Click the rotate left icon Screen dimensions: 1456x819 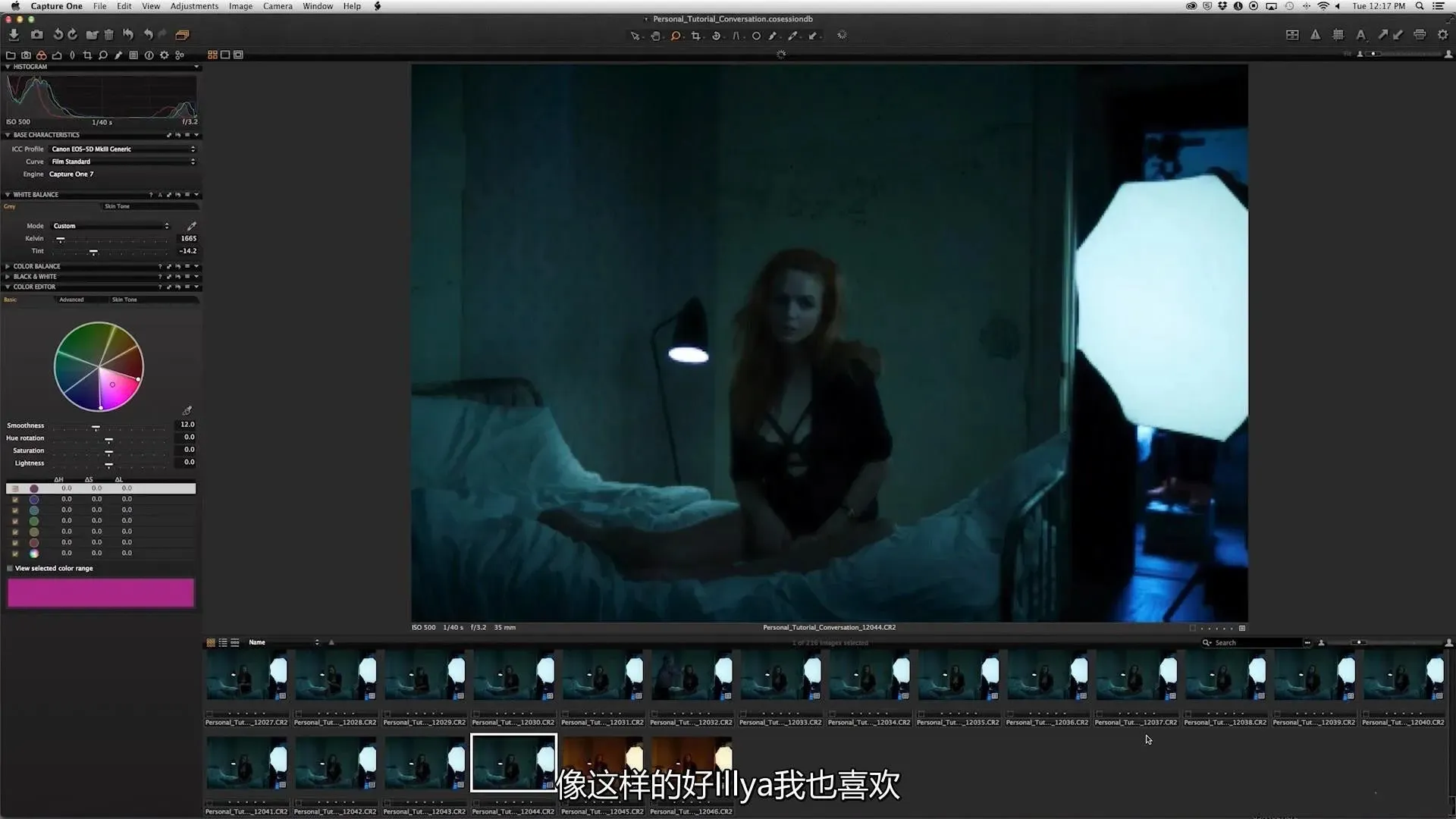(58, 35)
